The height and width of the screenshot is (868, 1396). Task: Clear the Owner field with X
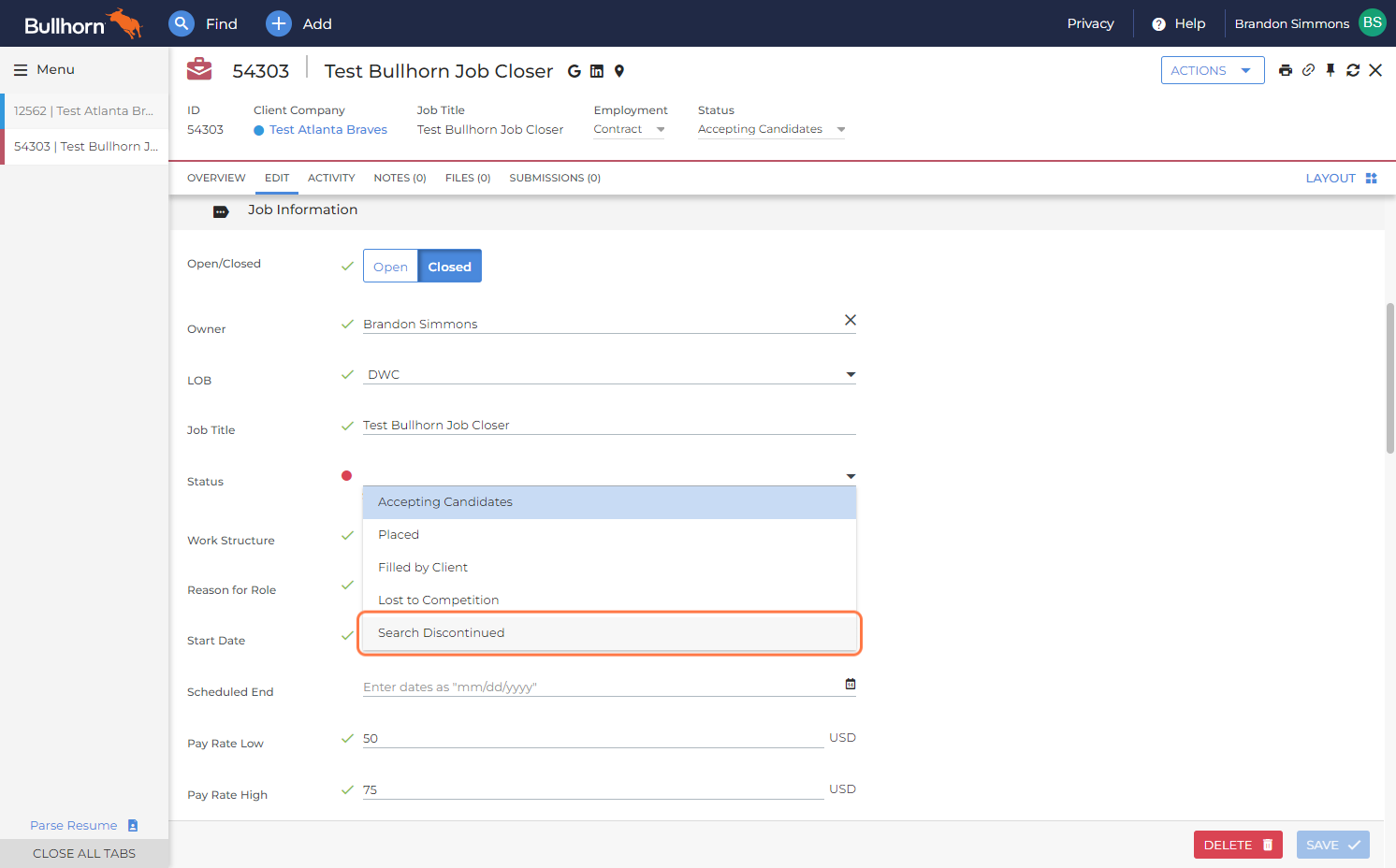point(851,320)
